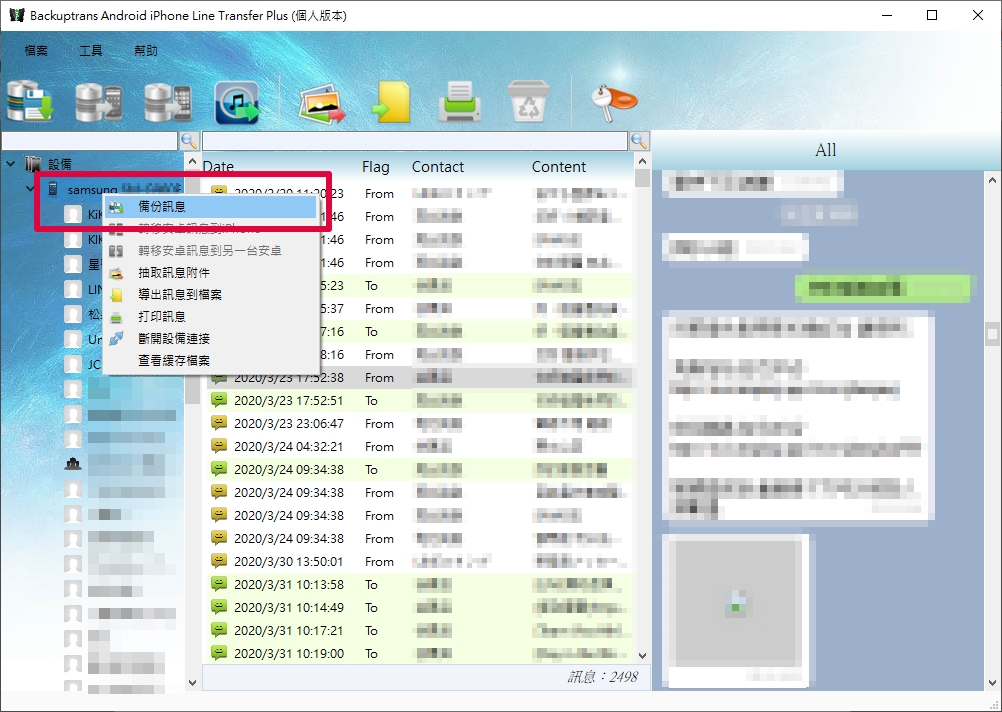Choose 備份訊息 from the context menu

click(x=210, y=206)
